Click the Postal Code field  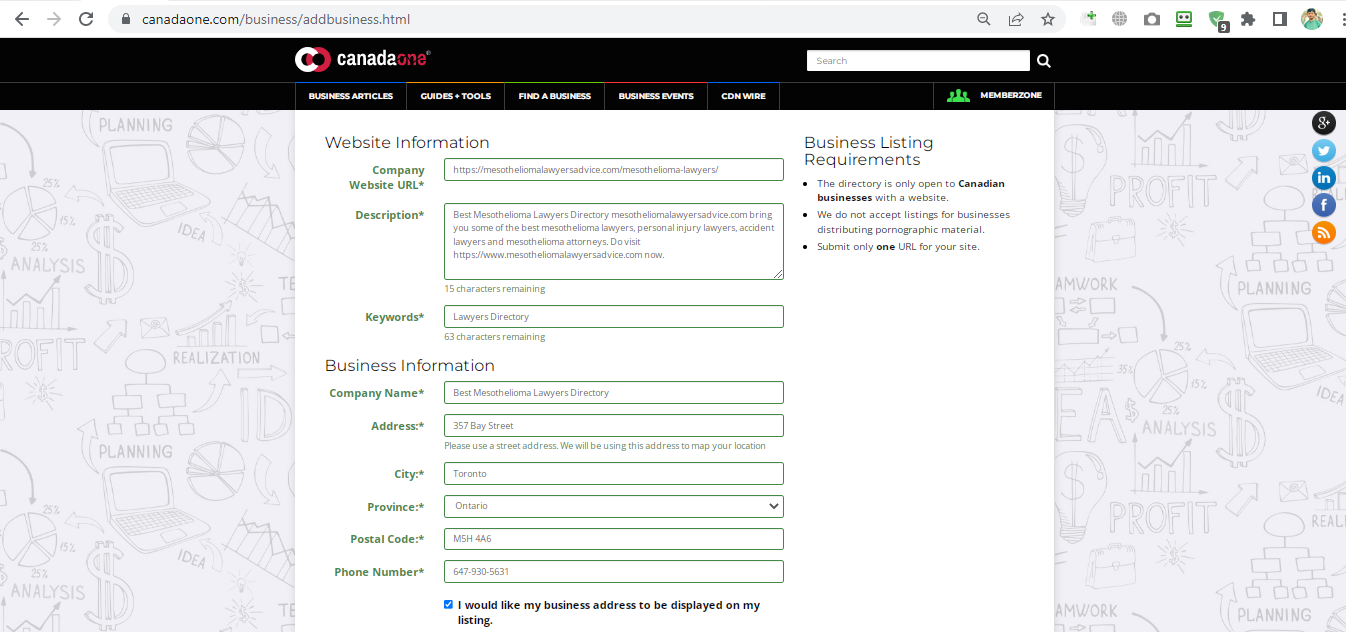click(x=614, y=539)
